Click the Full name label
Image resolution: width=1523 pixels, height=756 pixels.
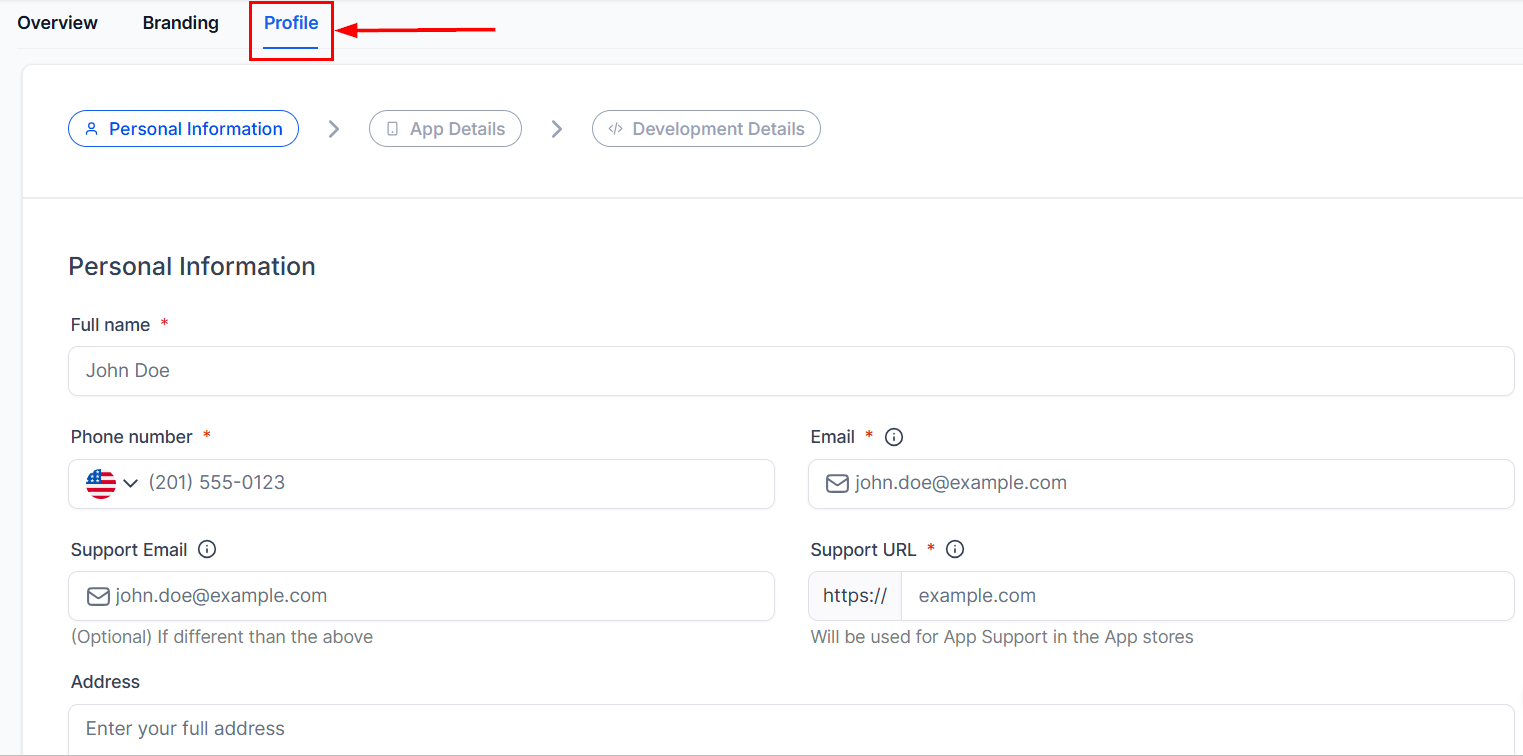[110, 325]
